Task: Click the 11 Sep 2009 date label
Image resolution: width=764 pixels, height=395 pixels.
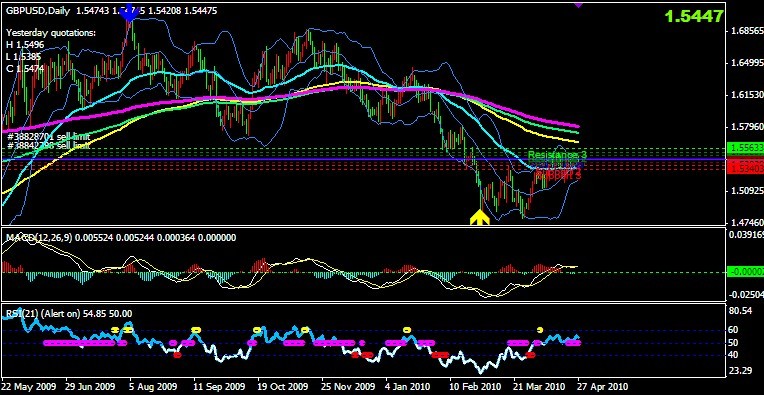Action: (220, 386)
